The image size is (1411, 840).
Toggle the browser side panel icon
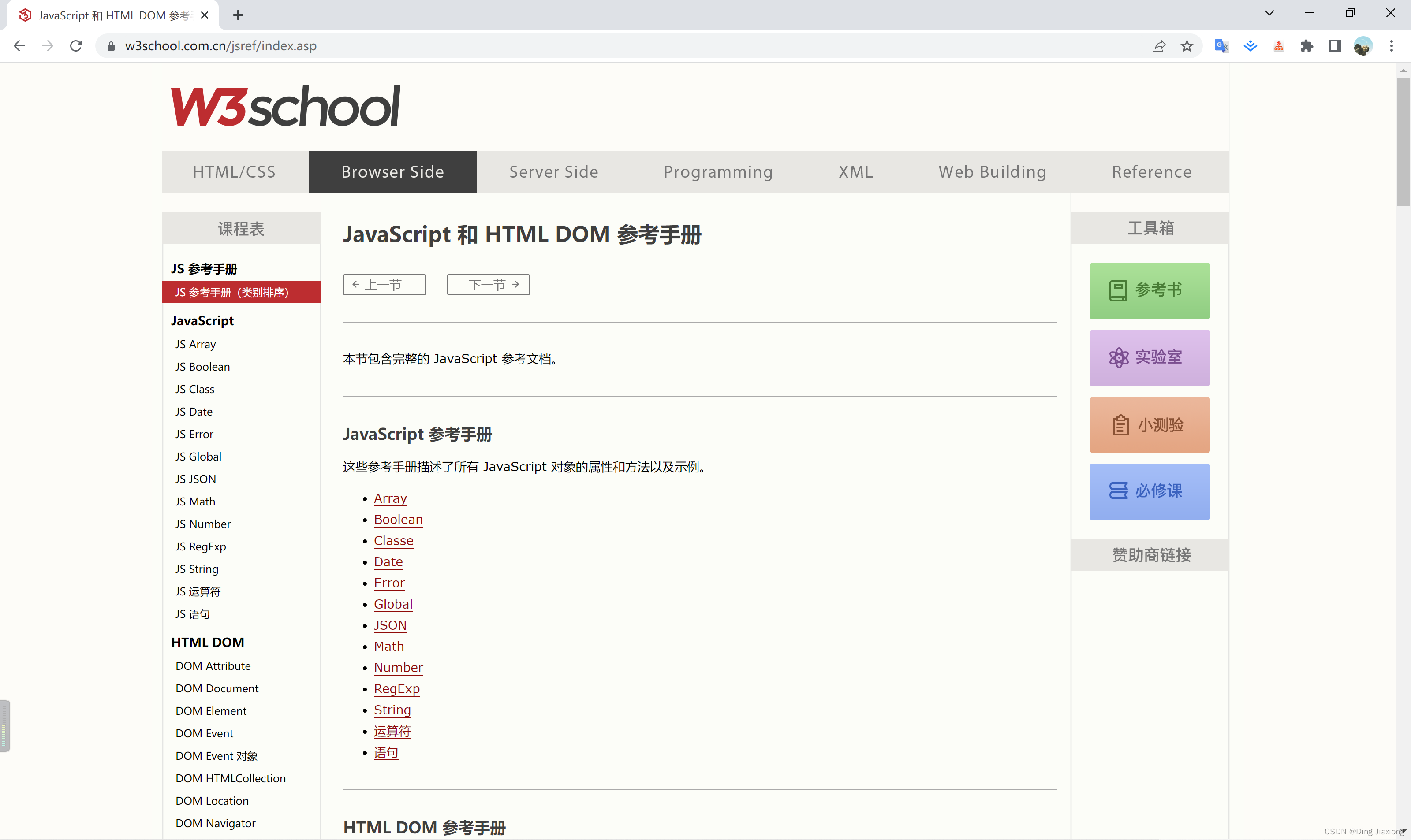(1335, 46)
